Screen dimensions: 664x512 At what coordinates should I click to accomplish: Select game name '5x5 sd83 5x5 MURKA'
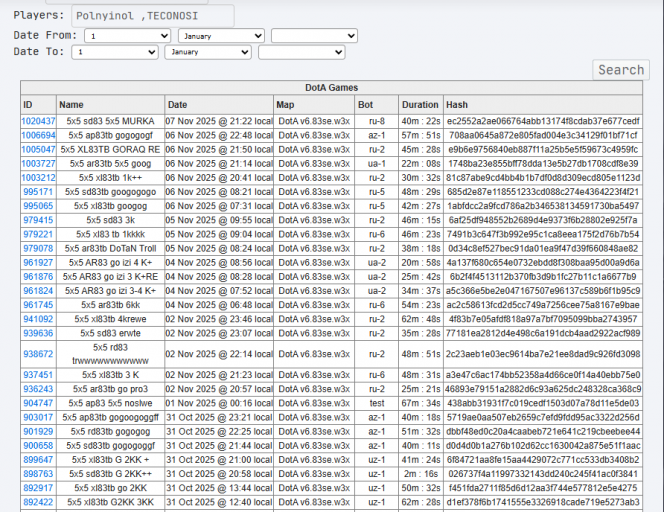(x=111, y=121)
